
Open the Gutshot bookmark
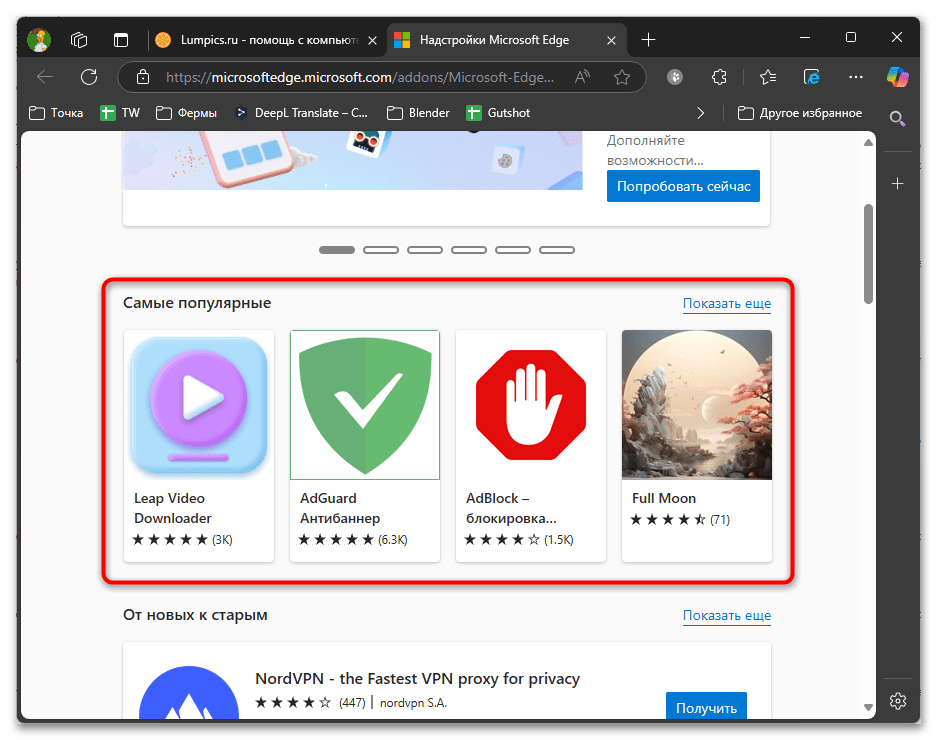(x=498, y=113)
